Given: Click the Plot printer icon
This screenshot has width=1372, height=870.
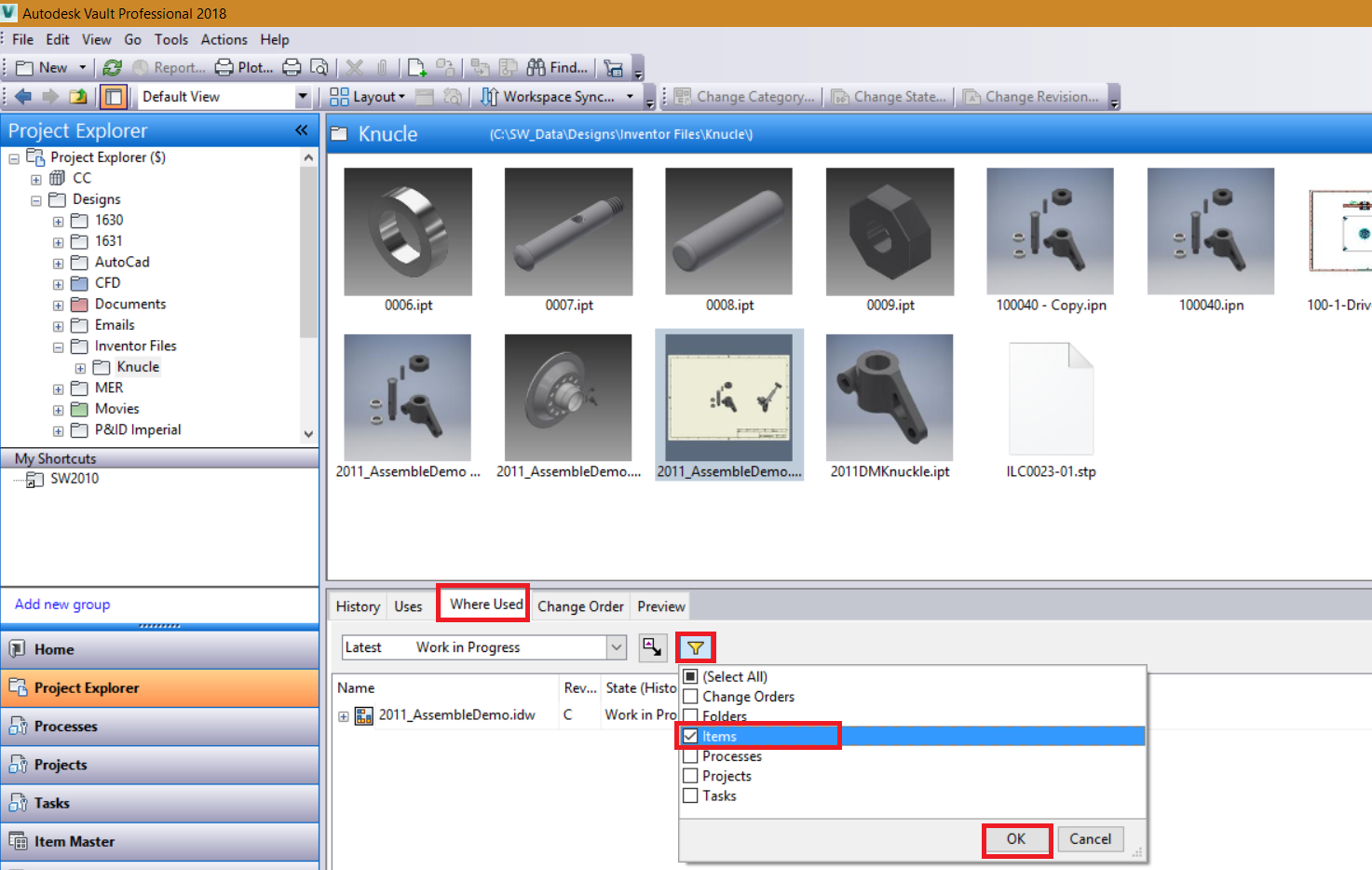Looking at the screenshot, I should point(224,67).
